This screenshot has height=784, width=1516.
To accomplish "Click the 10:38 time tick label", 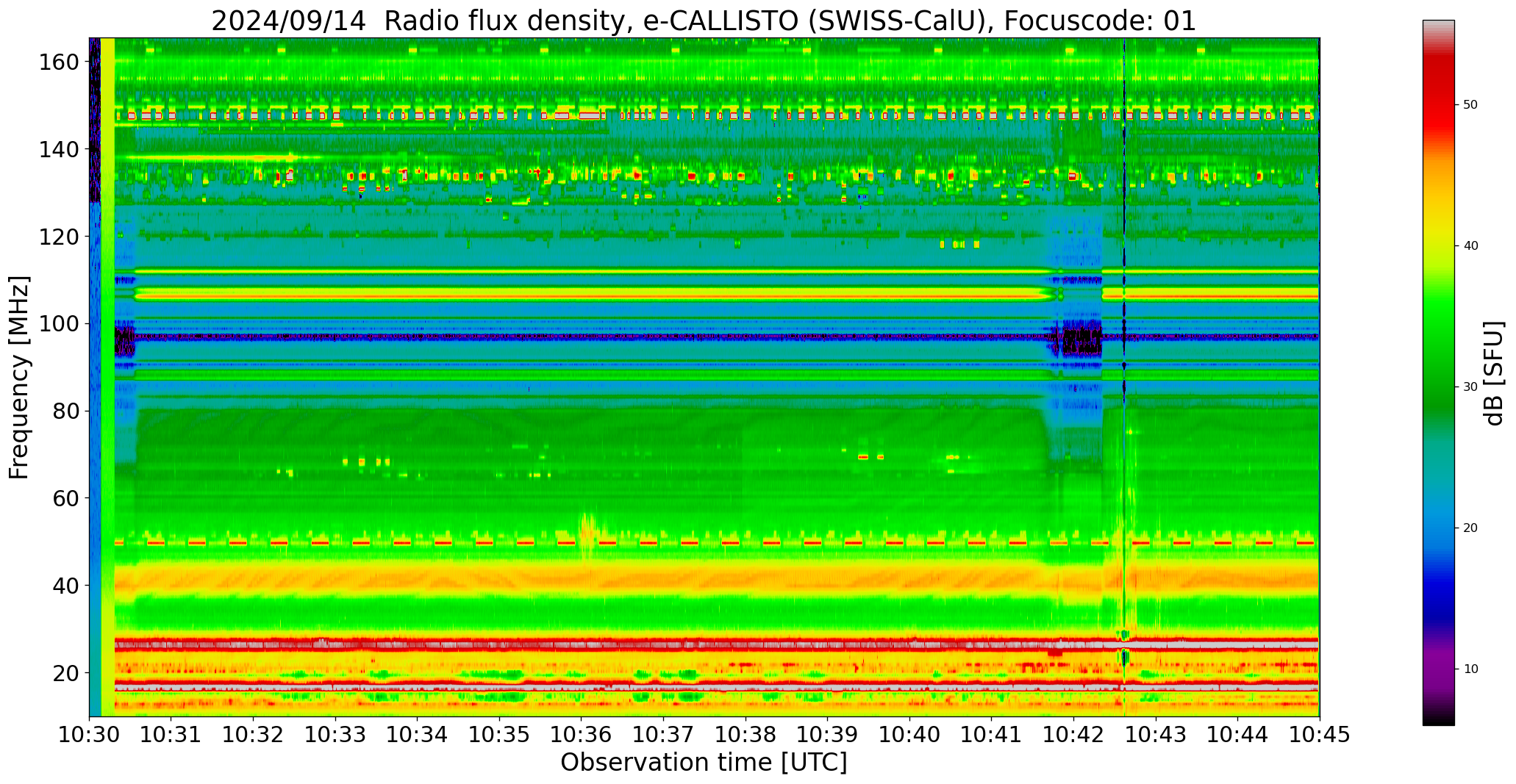I will click(746, 735).
